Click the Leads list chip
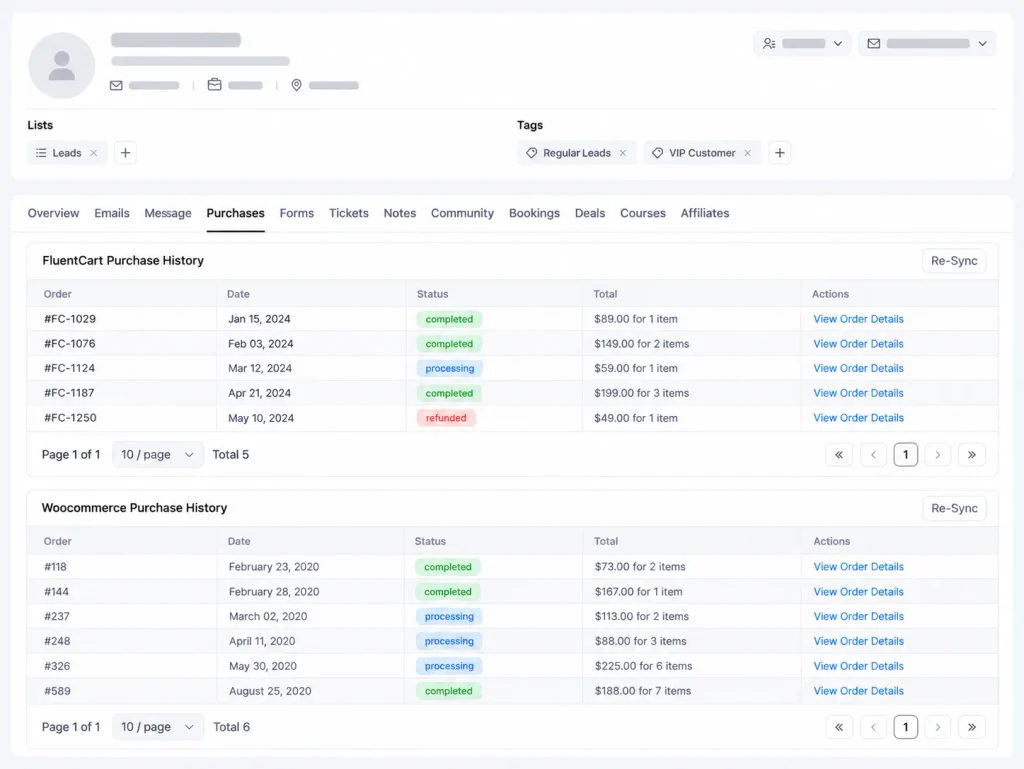1024x769 pixels. (x=67, y=153)
